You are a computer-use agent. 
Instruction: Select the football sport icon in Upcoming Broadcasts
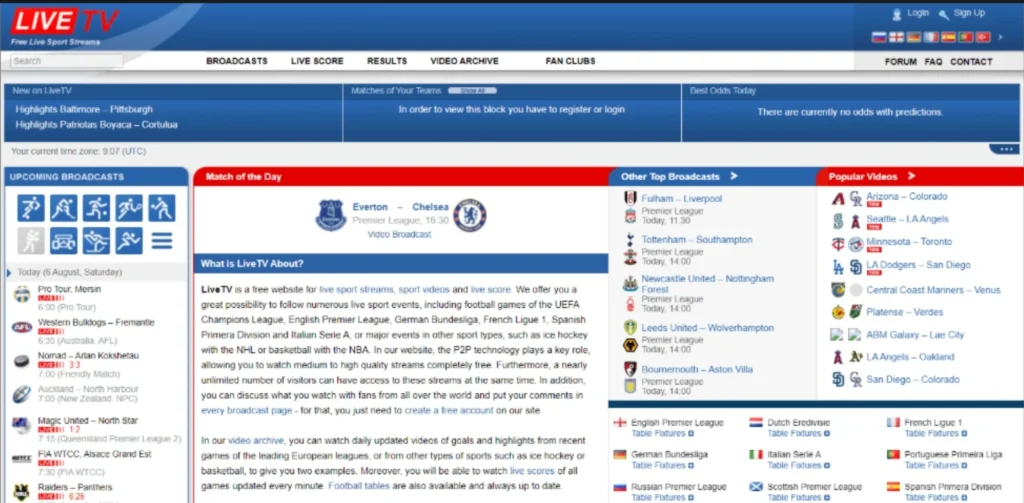coord(31,208)
